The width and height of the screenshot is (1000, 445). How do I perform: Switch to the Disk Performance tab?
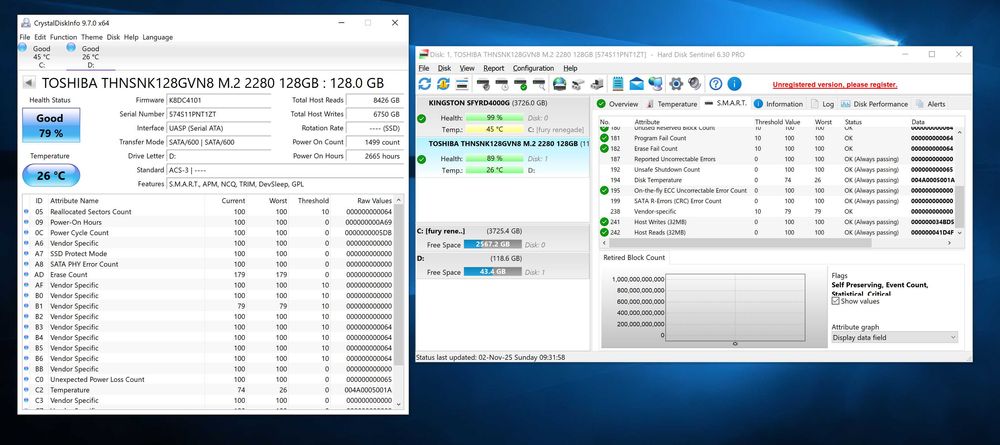pyautogui.click(x=874, y=104)
